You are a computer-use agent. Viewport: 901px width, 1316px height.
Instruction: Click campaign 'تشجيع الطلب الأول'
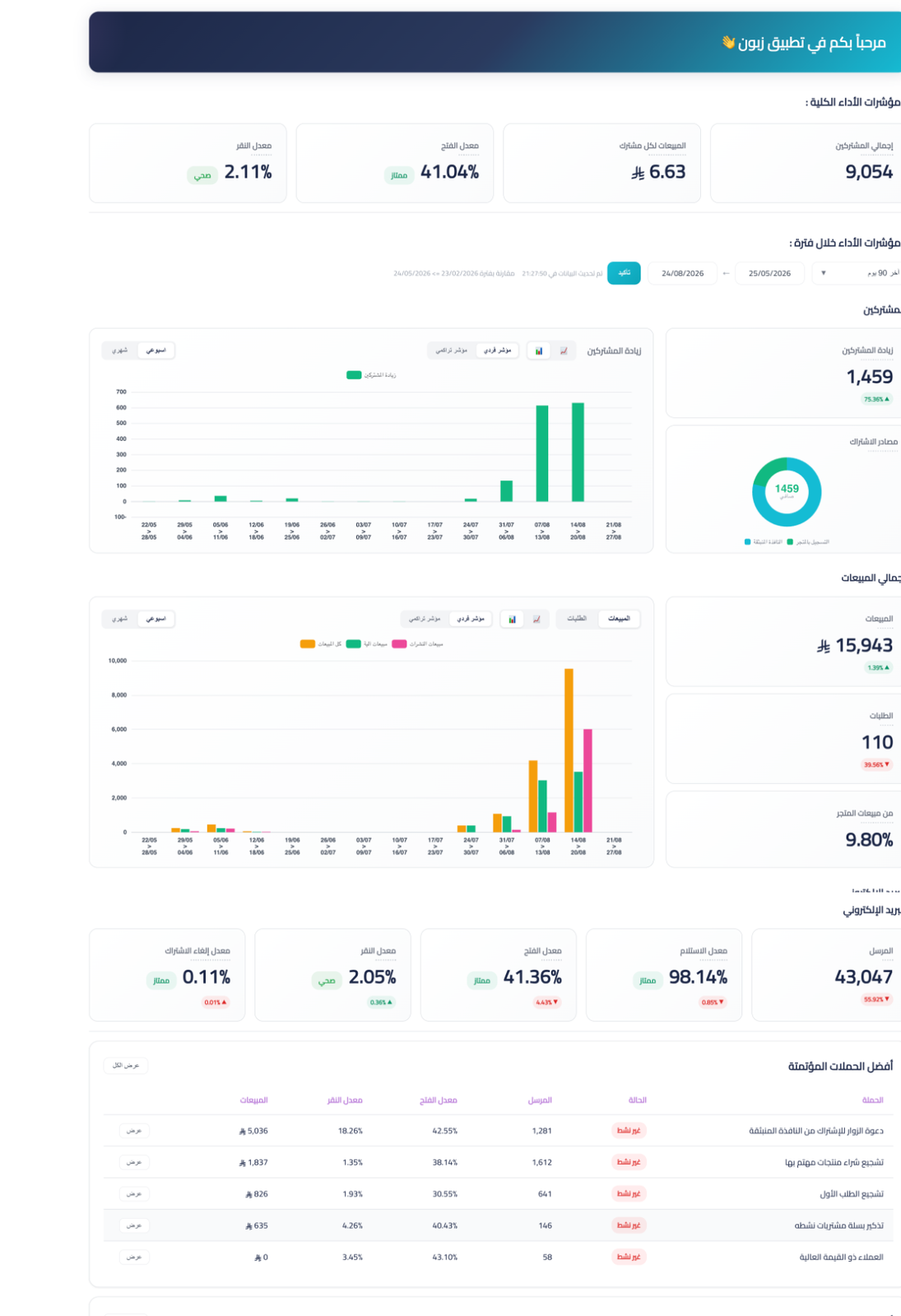click(x=851, y=1194)
